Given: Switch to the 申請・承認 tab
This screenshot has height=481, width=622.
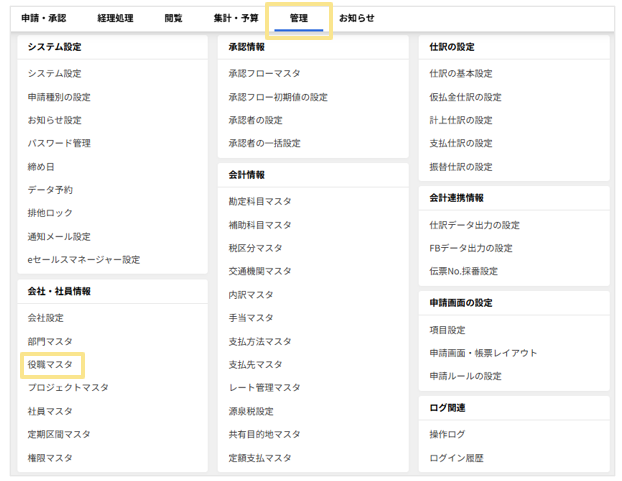Looking at the screenshot, I should 44,18.
